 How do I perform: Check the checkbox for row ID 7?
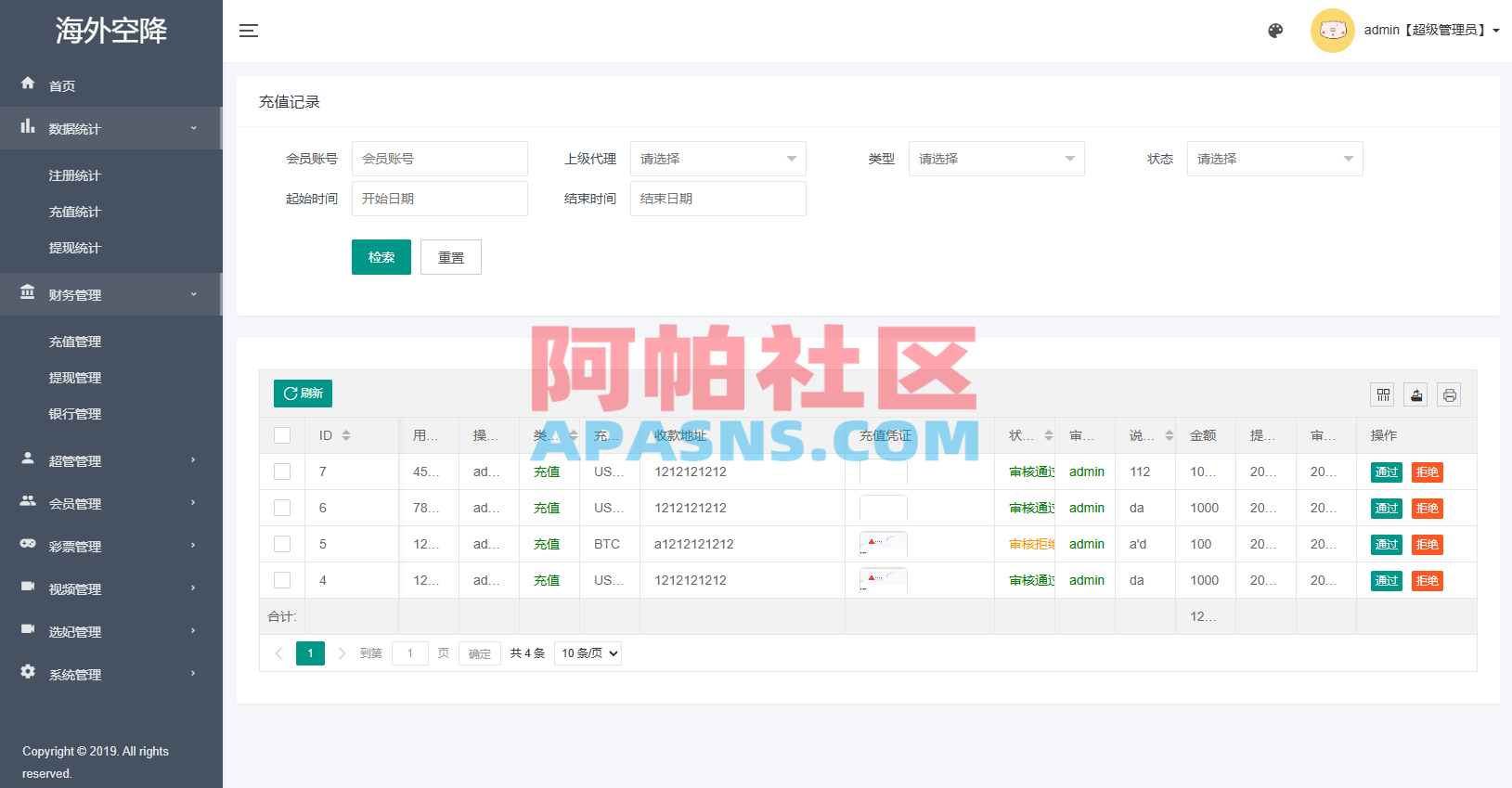tap(282, 472)
